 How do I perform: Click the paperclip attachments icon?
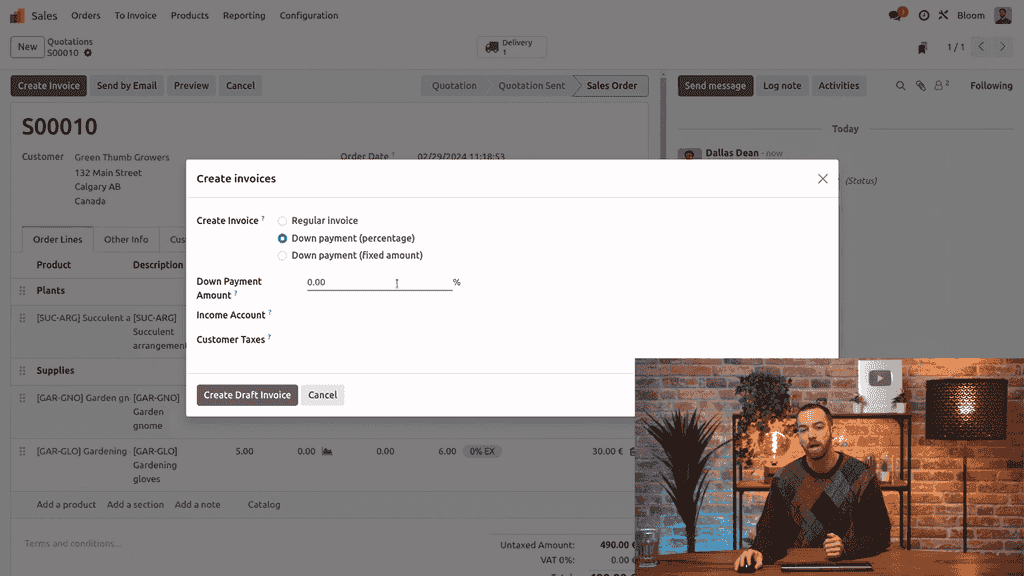(x=920, y=86)
